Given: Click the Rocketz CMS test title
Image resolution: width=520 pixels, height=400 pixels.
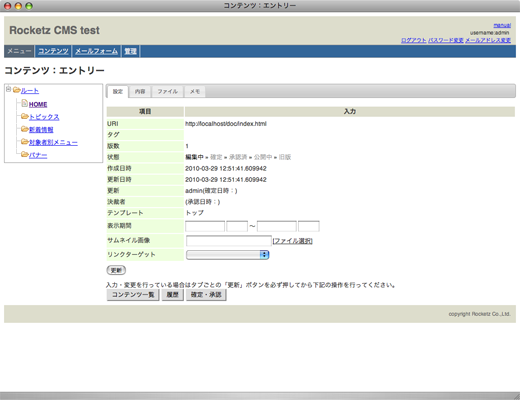Looking at the screenshot, I should (x=54, y=30).
